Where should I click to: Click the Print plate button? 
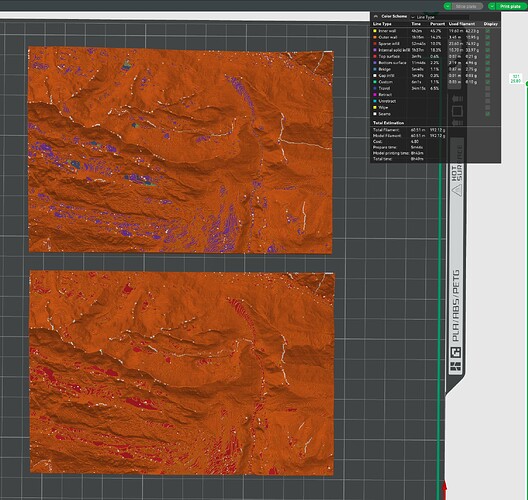click(510, 6)
